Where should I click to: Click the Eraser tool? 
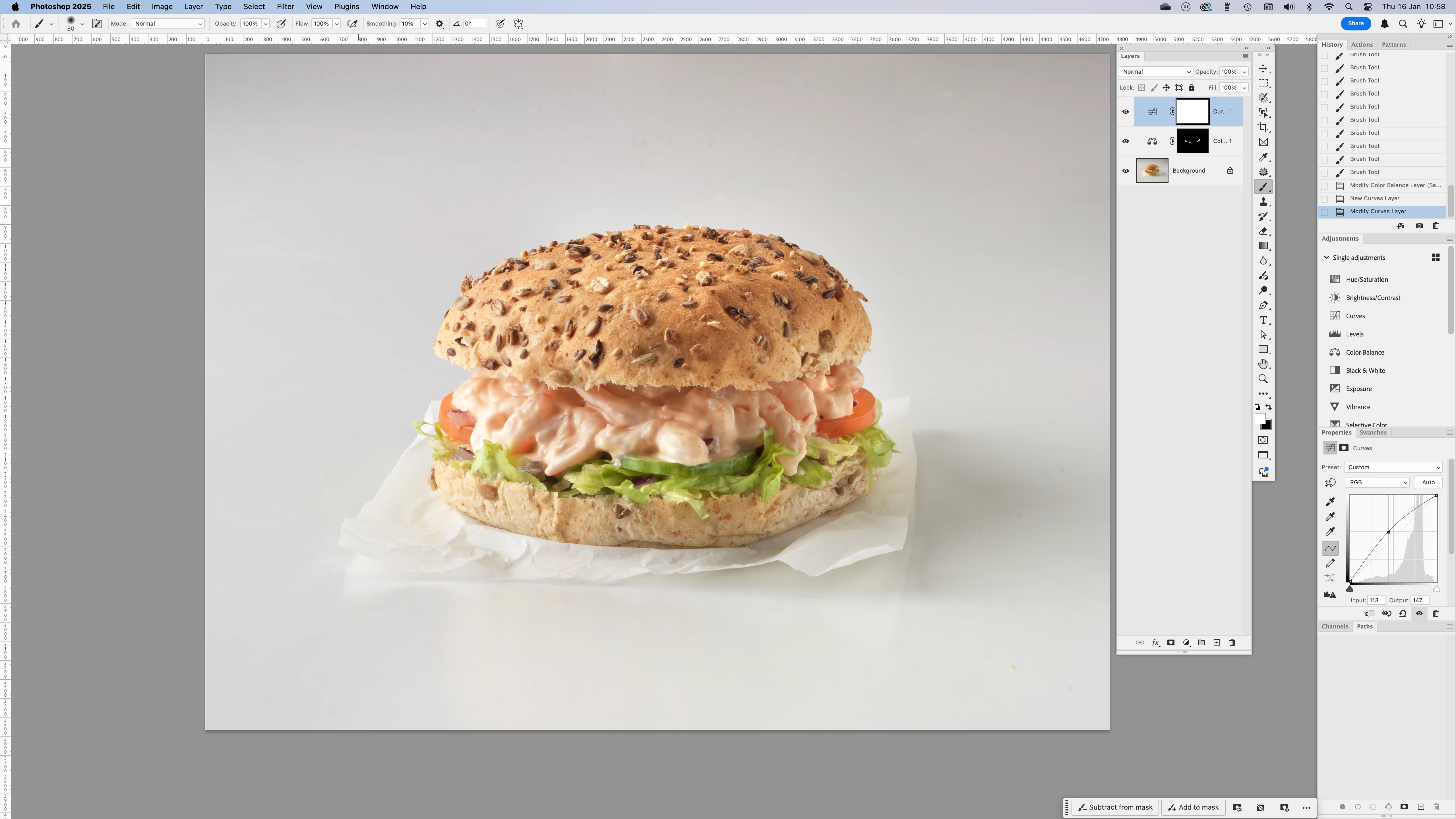pos(1263,231)
